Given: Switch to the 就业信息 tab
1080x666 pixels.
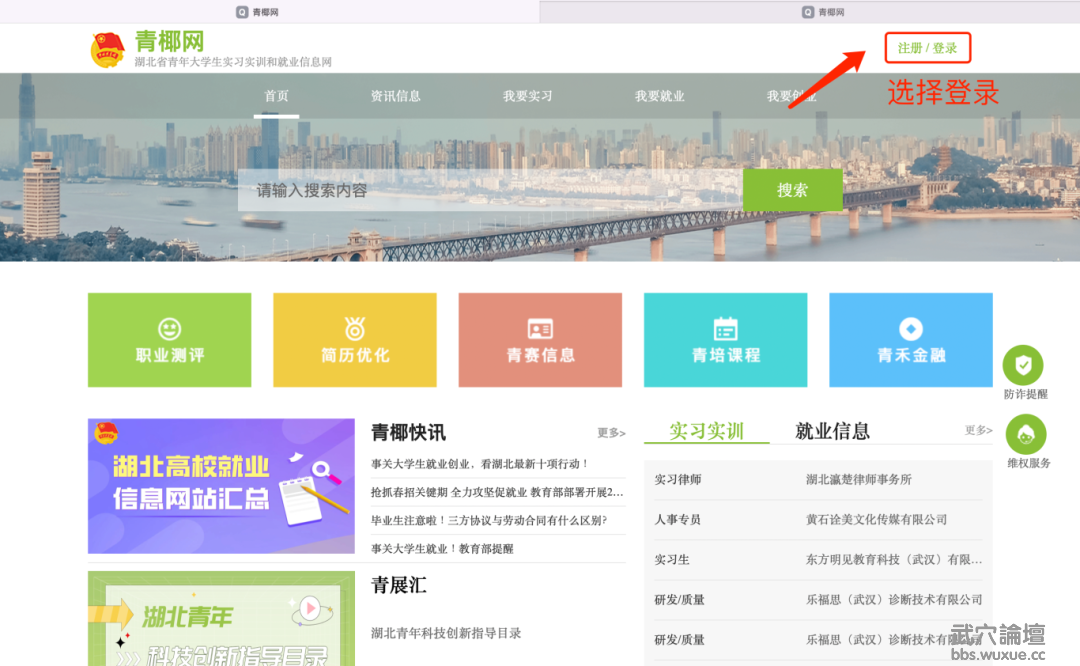Looking at the screenshot, I should tap(832, 431).
